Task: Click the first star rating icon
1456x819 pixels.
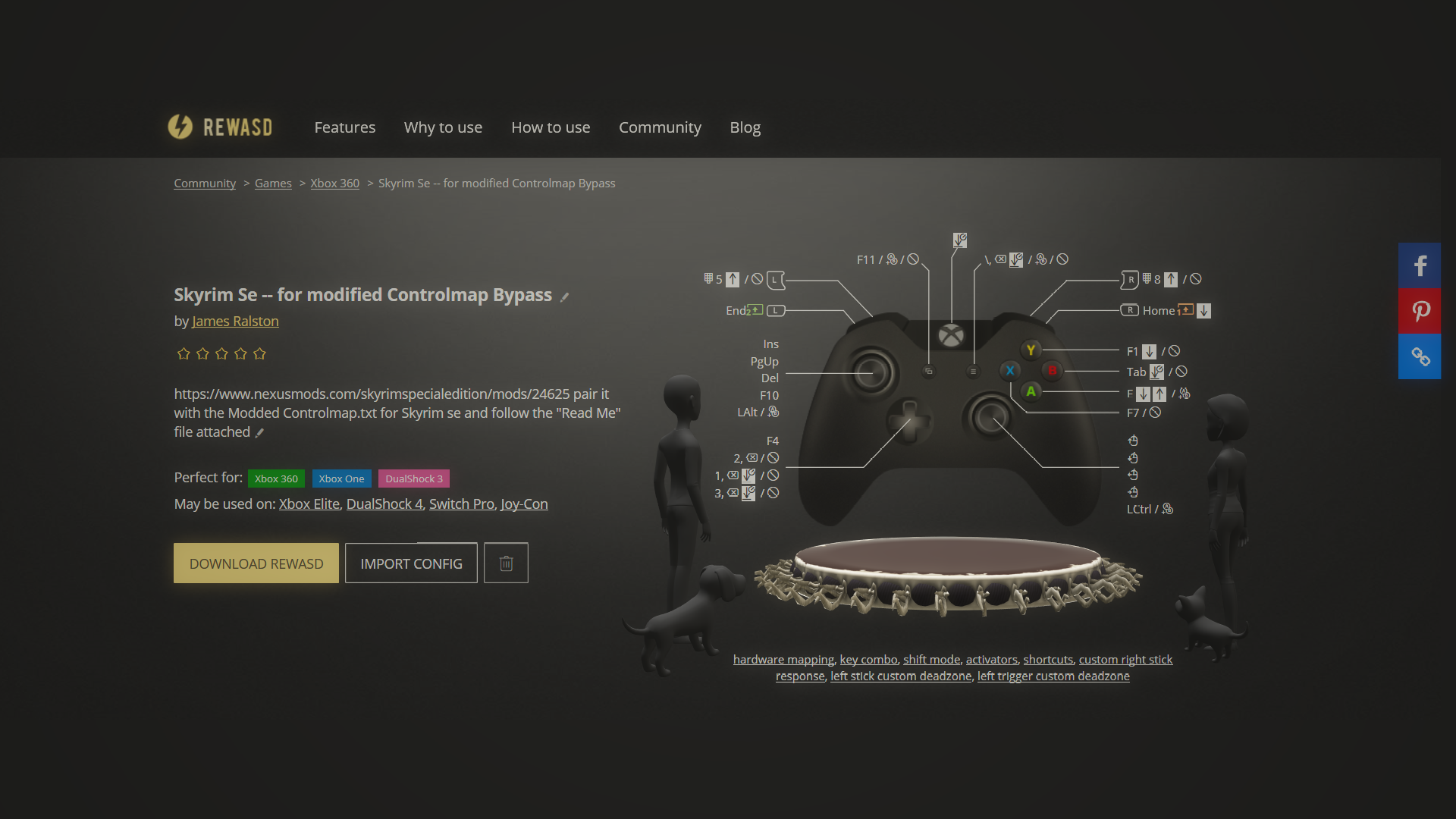Action: pyautogui.click(x=183, y=353)
